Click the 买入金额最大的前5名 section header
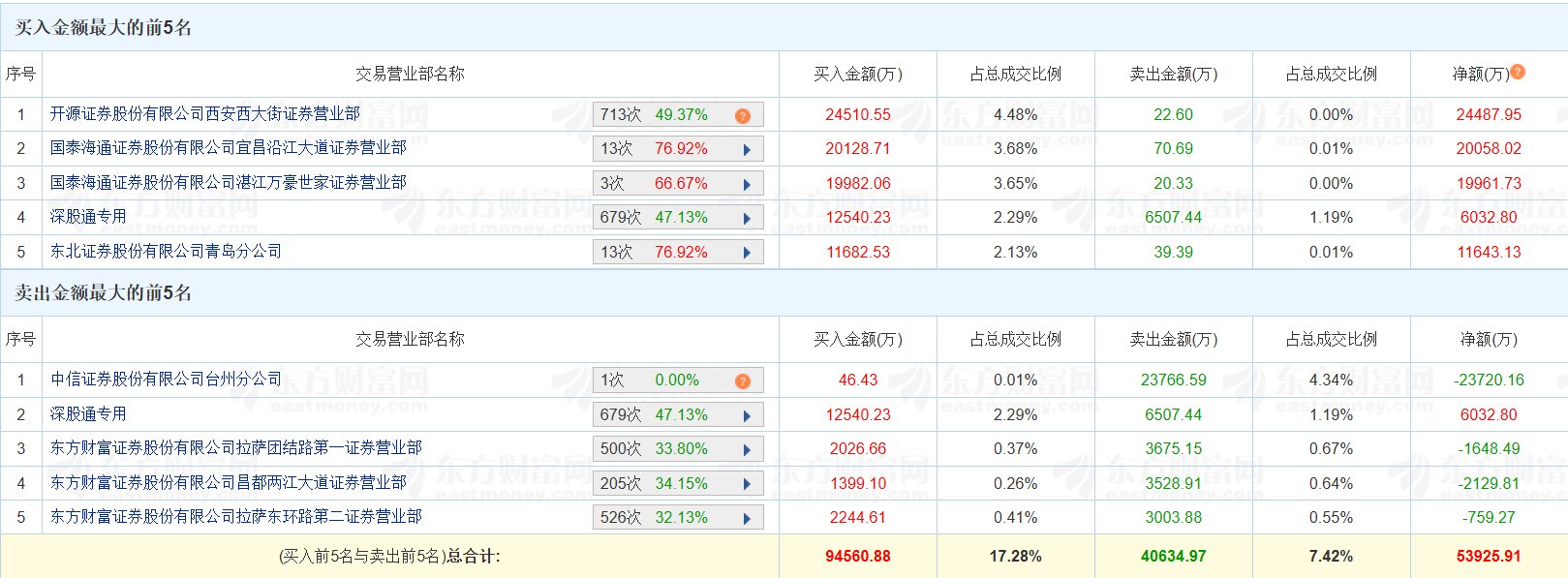1568x578 pixels. 104,28
